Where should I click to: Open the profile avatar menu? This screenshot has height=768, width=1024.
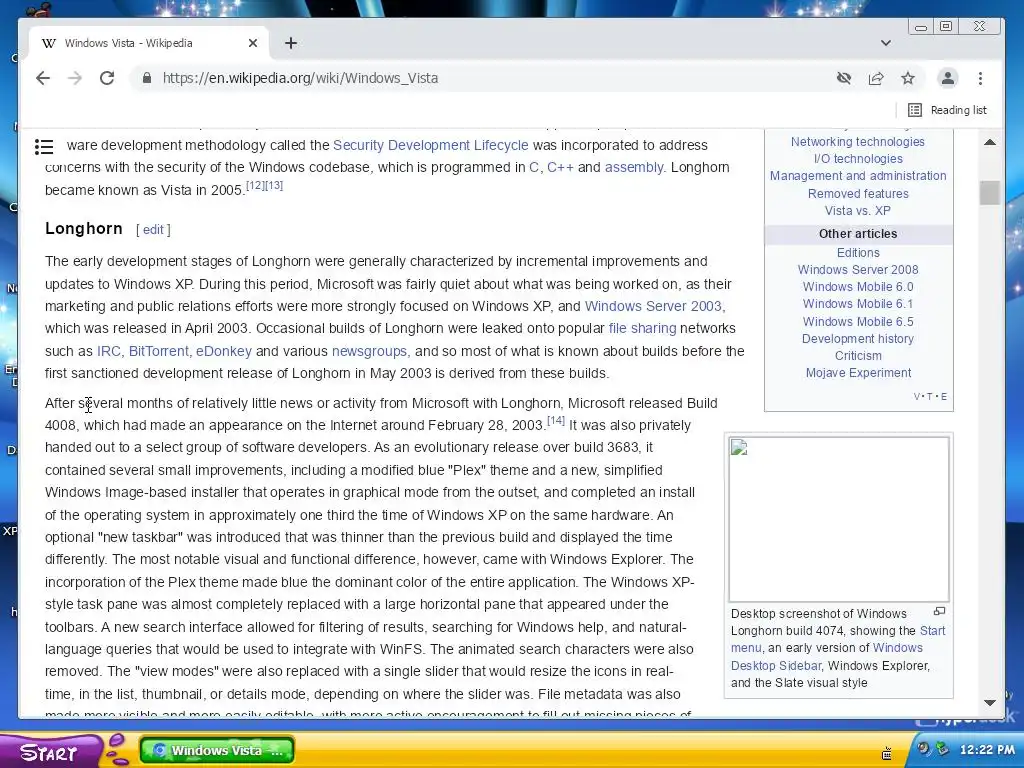click(x=948, y=78)
